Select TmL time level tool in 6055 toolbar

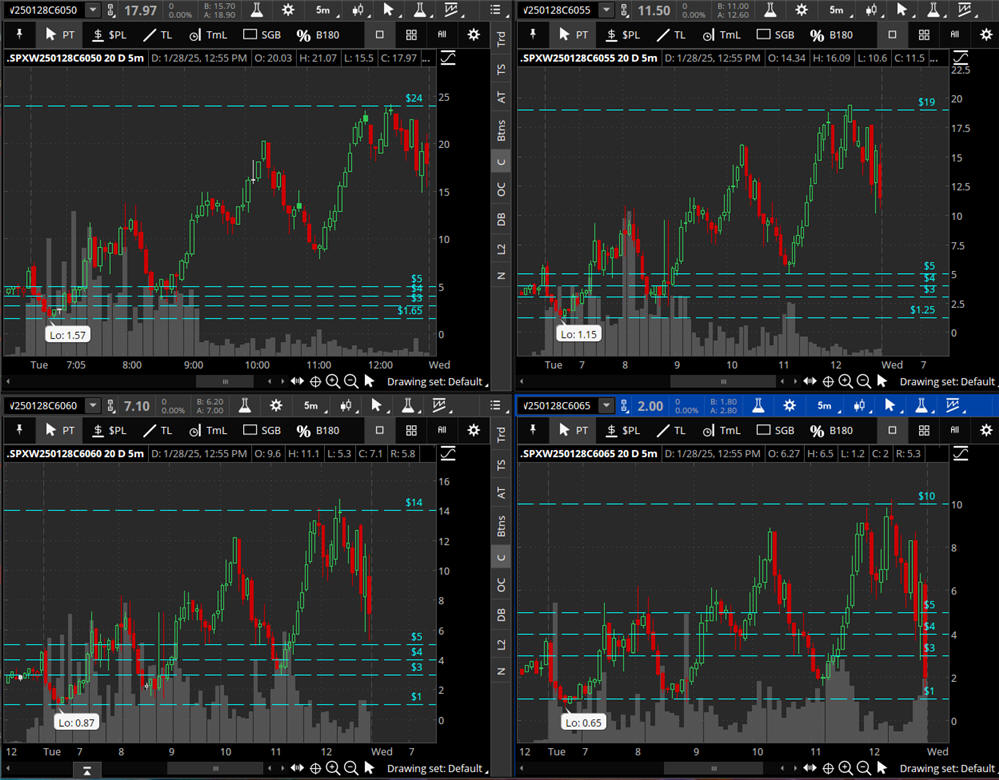point(721,34)
